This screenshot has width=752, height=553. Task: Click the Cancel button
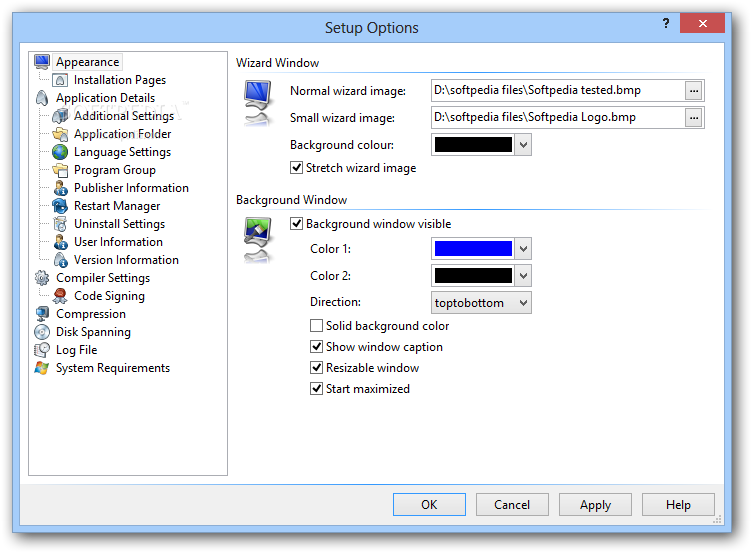pyautogui.click(x=512, y=505)
